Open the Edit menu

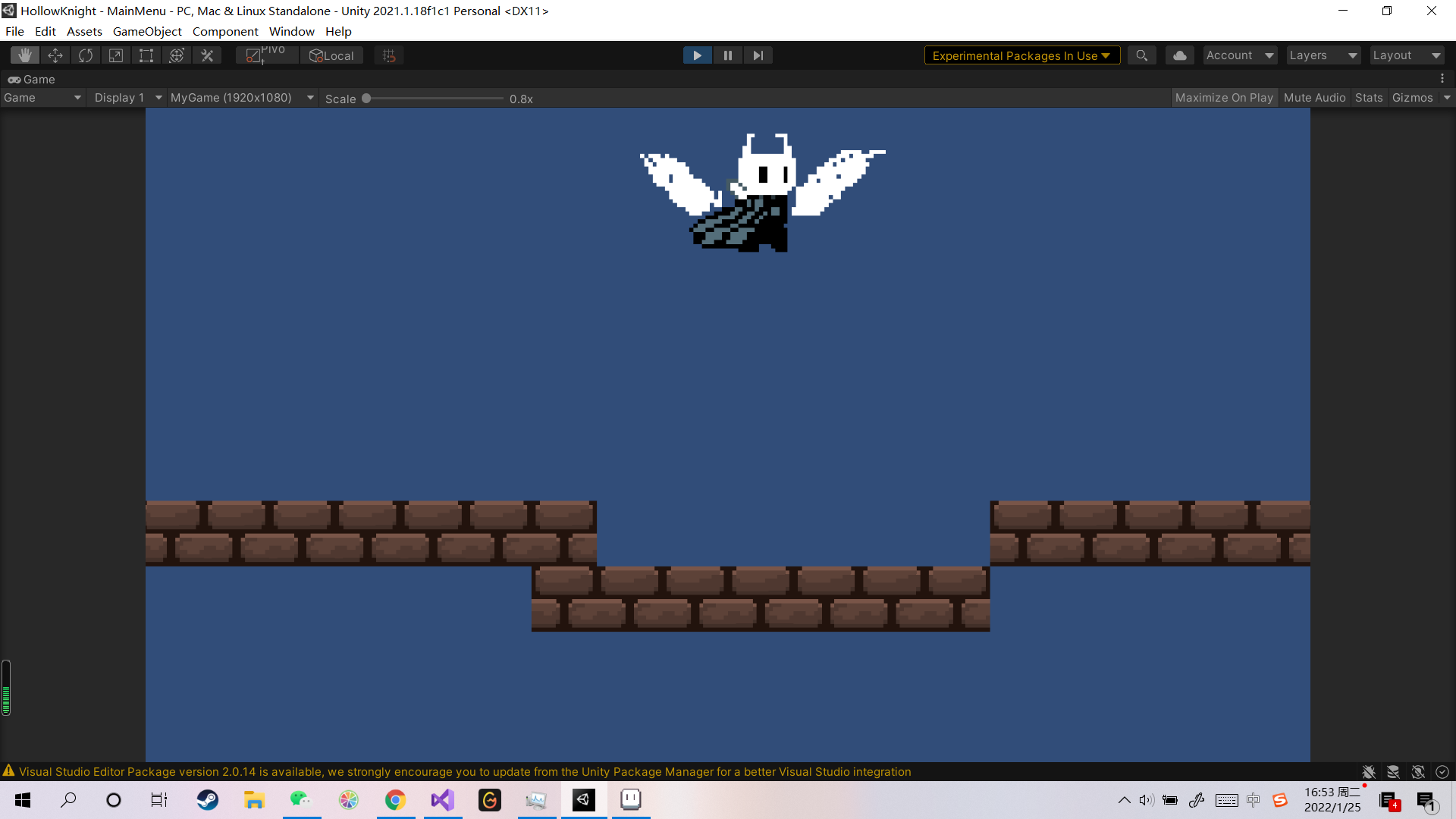click(x=45, y=31)
